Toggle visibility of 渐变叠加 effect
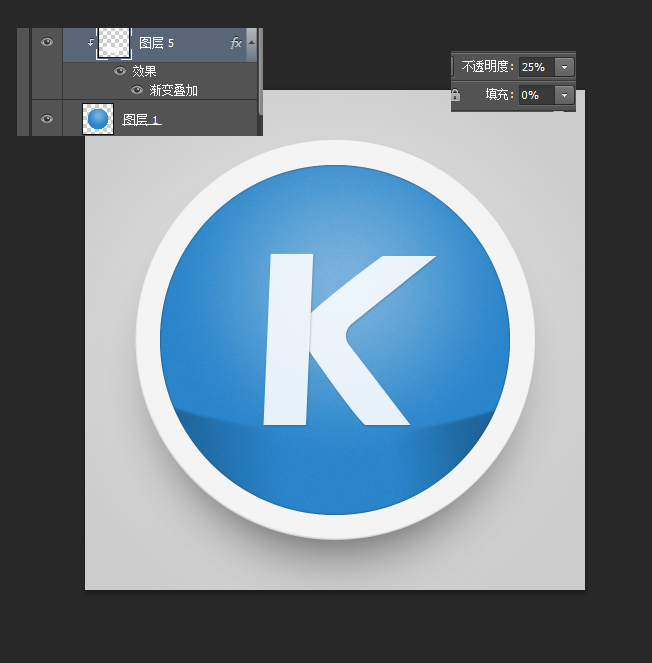652x663 pixels. pos(137,90)
